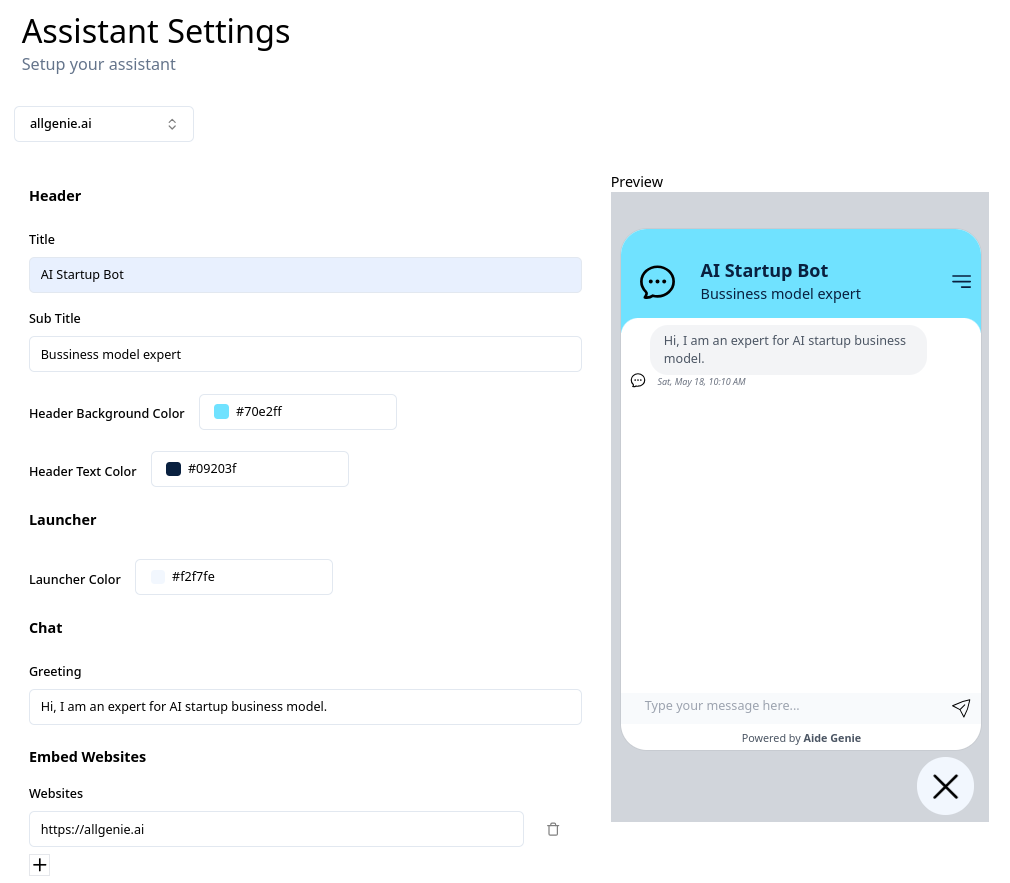Click the chat bubble icon in the preview header
Image resolution: width=1010 pixels, height=883 pixels.
(x=657, y=281)
